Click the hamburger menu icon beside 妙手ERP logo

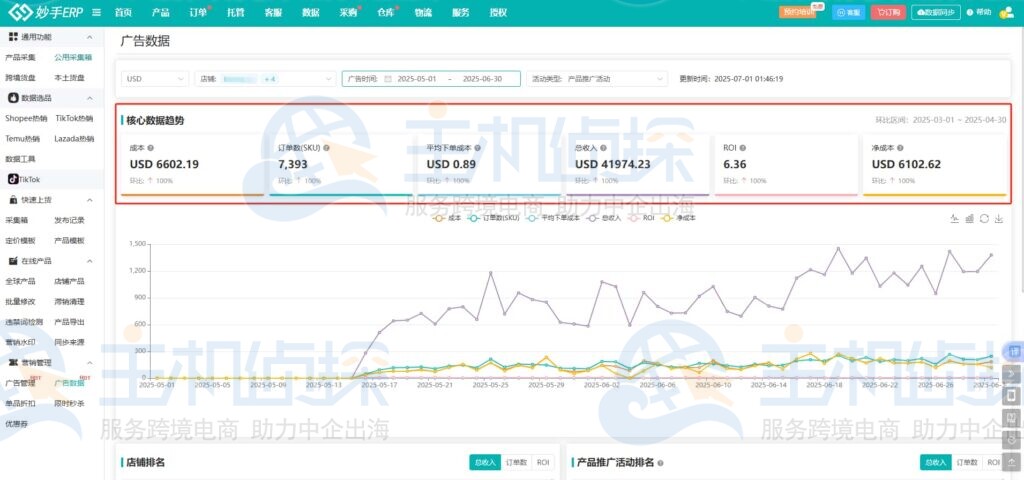point(96,12)
